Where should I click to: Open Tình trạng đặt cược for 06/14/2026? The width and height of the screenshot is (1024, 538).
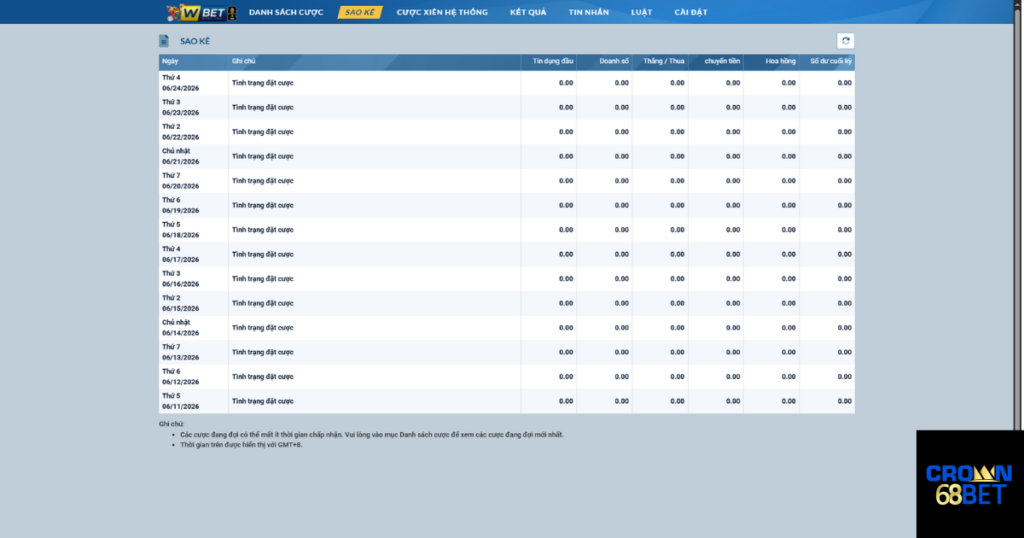click(263, 328)
